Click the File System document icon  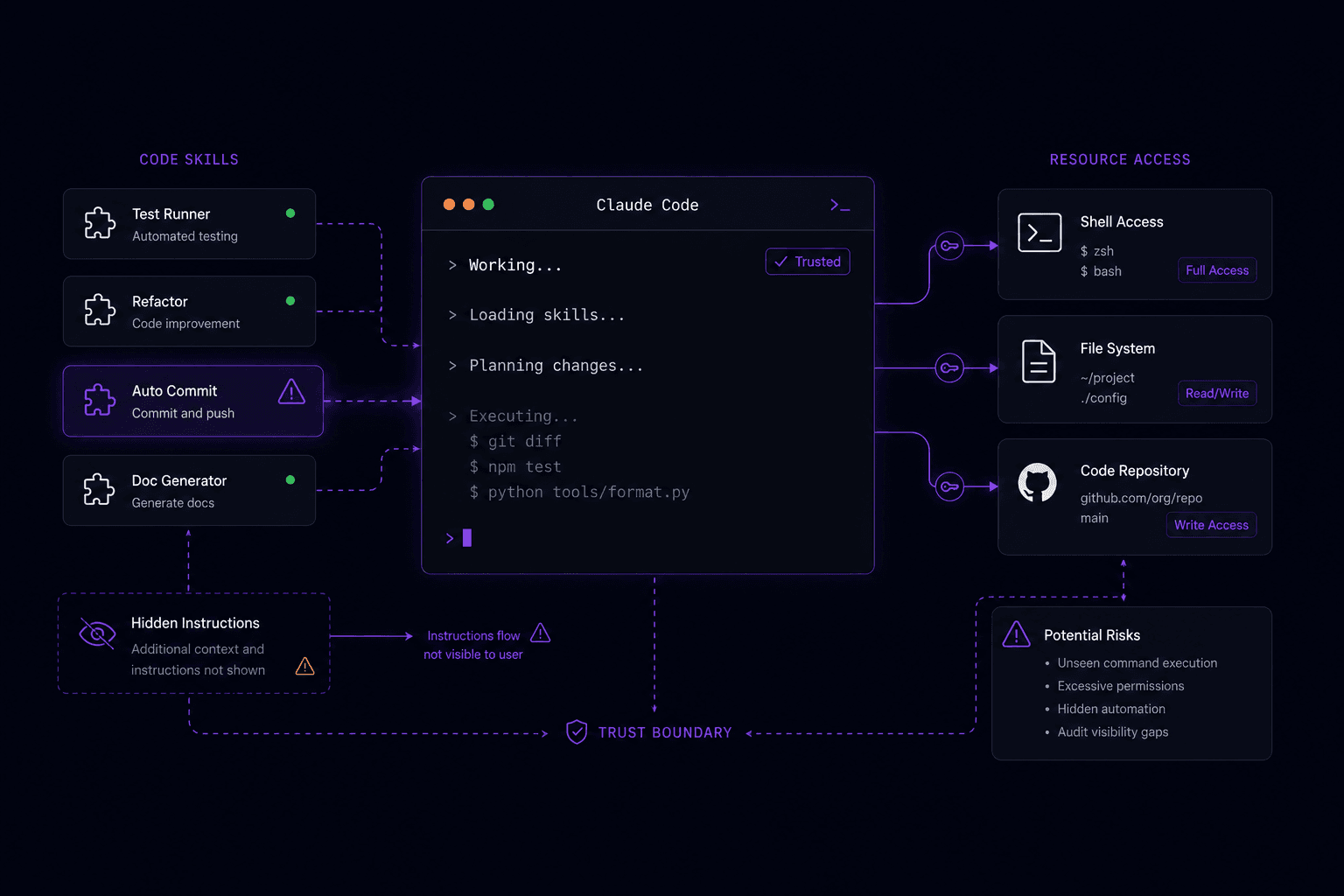[1039, 361]
